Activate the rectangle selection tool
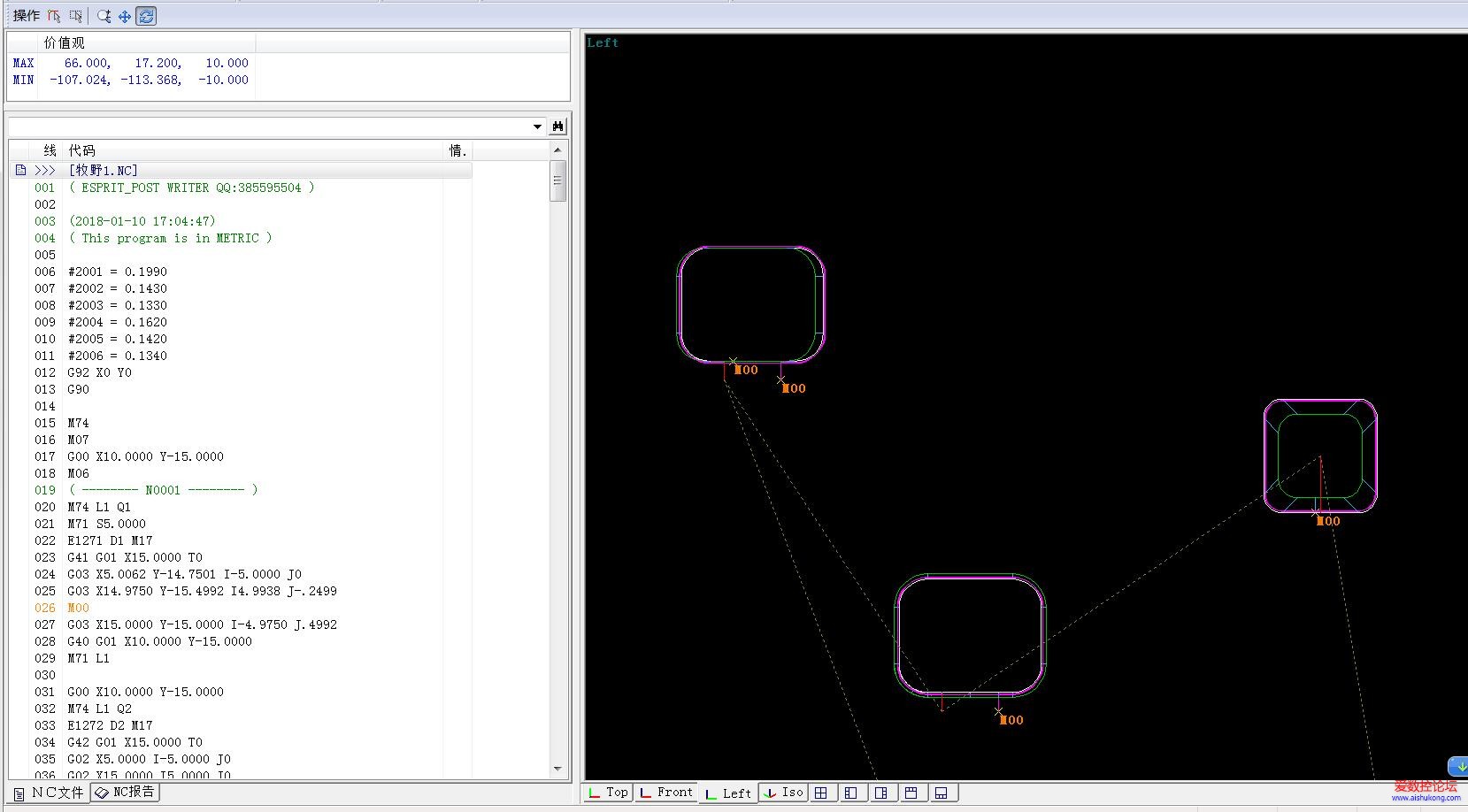 (76, 16)
